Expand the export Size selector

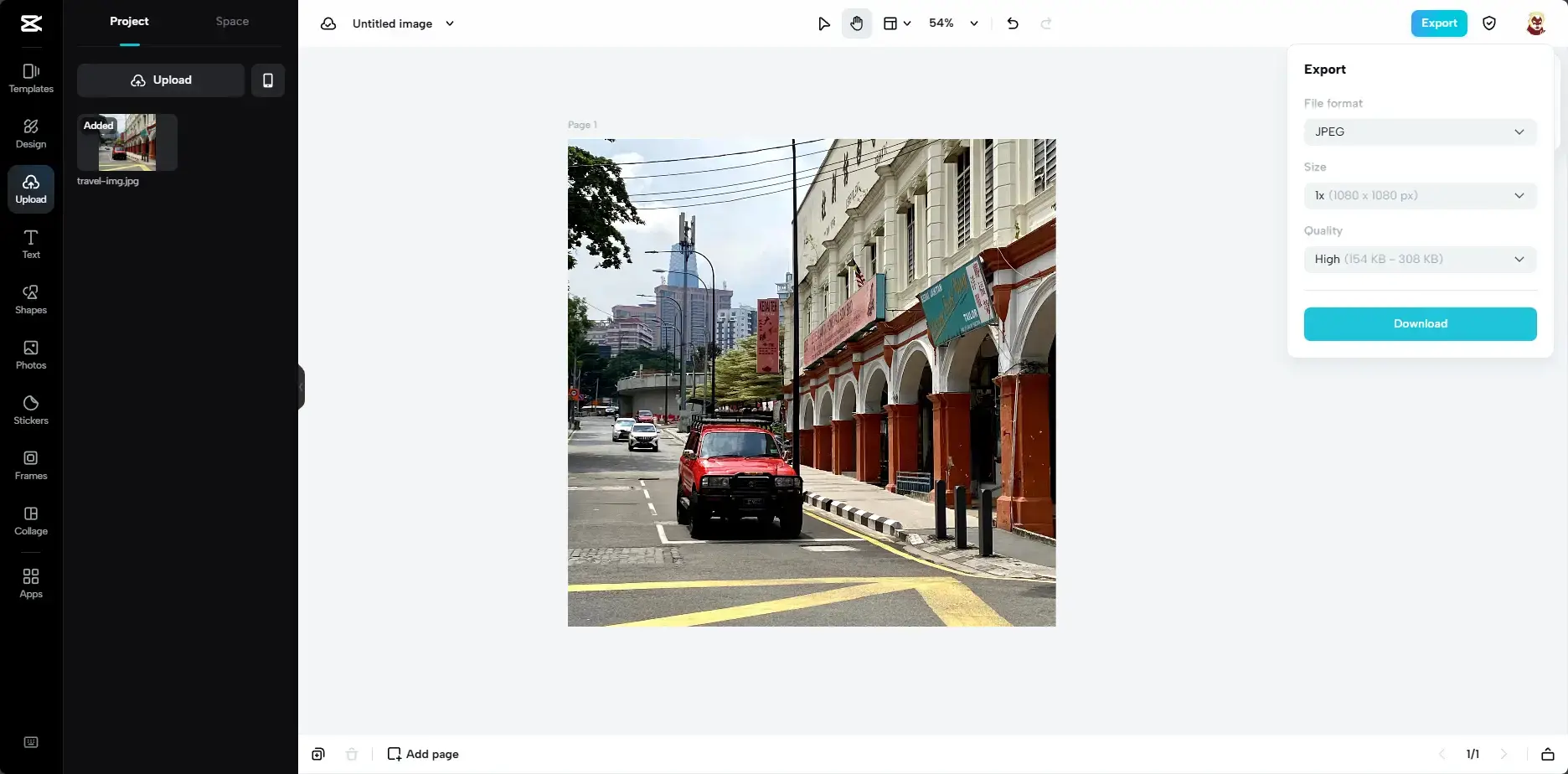[1419, 195]
